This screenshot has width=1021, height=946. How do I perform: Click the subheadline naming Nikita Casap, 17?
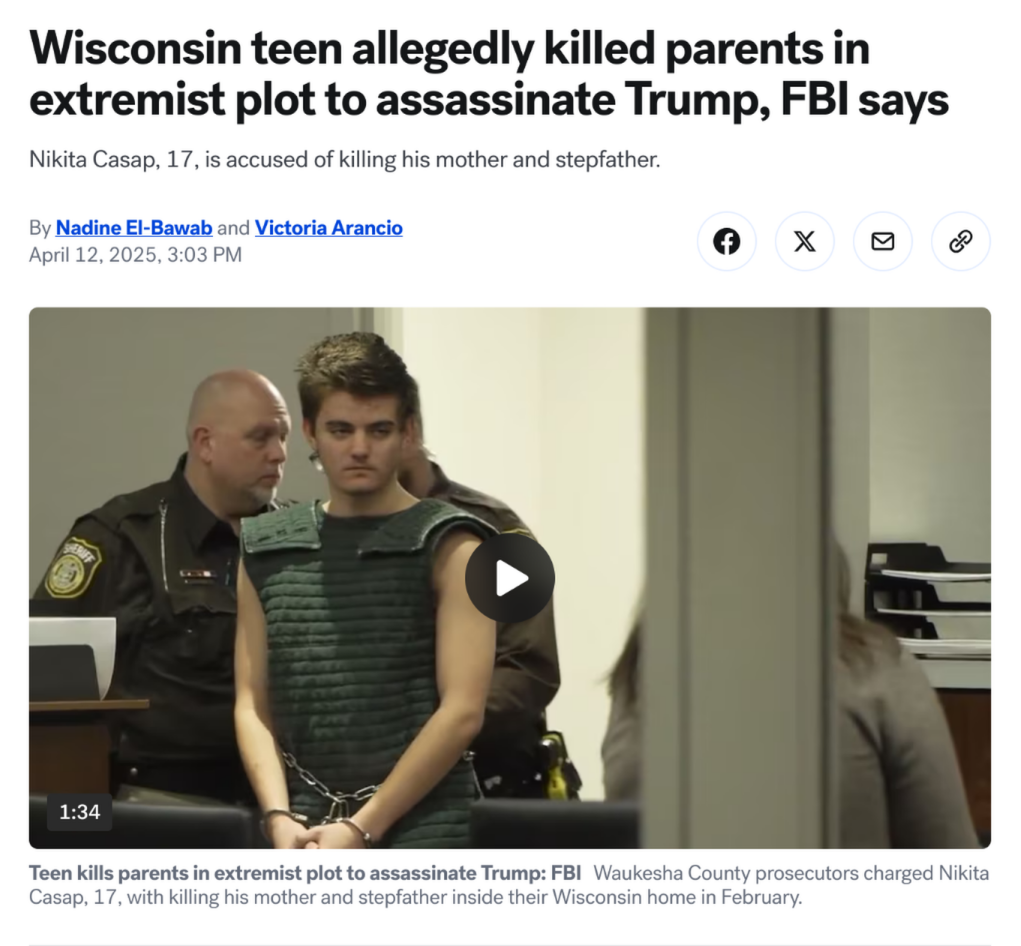(344, 160)
